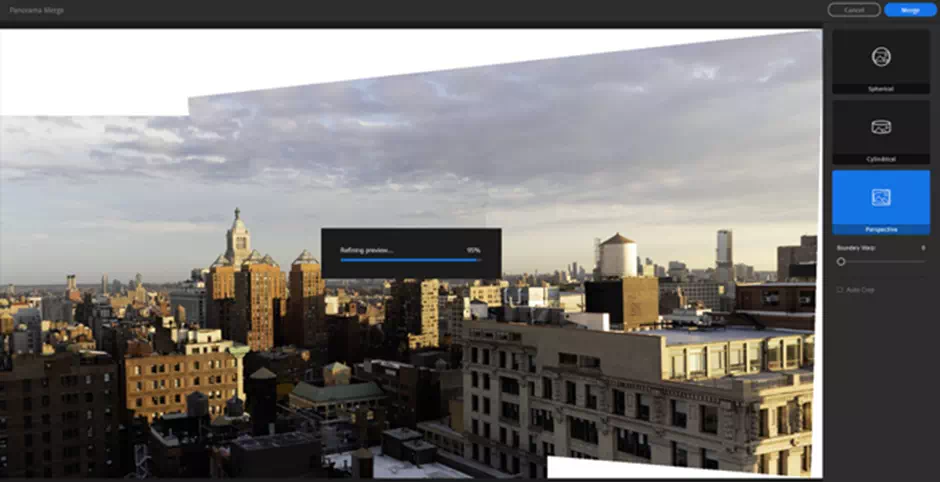The image size is (940, 482).
Task: Click the Perspective label text
Action: (881, 229)
